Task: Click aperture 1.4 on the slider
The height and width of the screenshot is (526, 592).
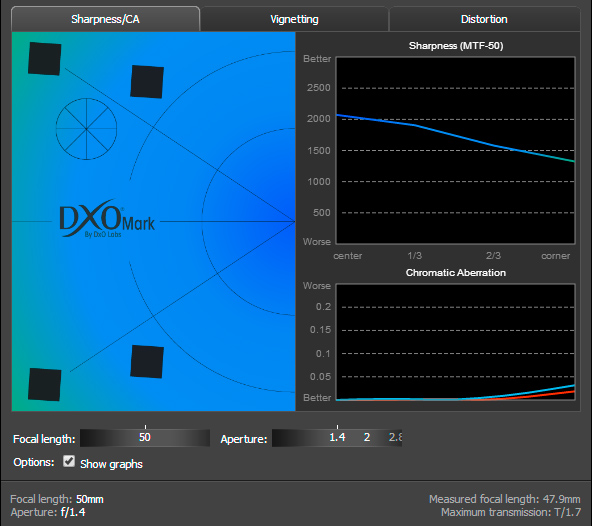Action: [337, 437]
